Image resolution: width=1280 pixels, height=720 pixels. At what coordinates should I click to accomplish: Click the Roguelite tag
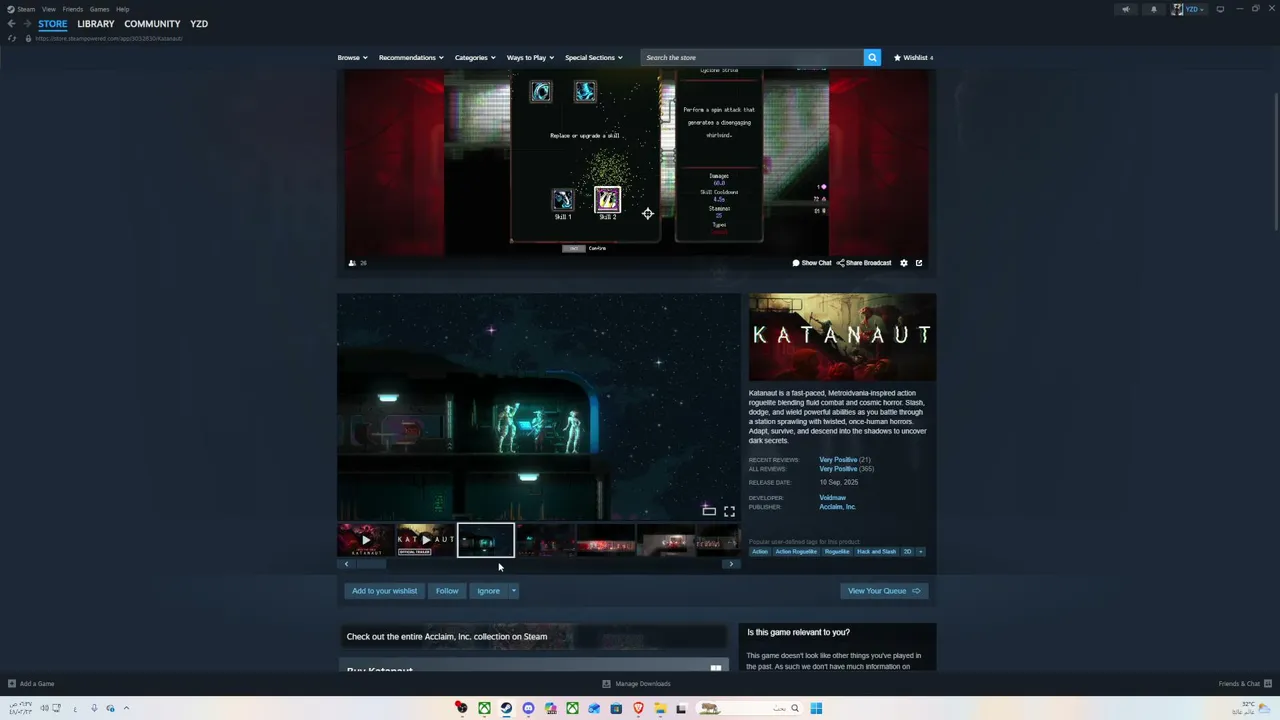pos(837,552)
